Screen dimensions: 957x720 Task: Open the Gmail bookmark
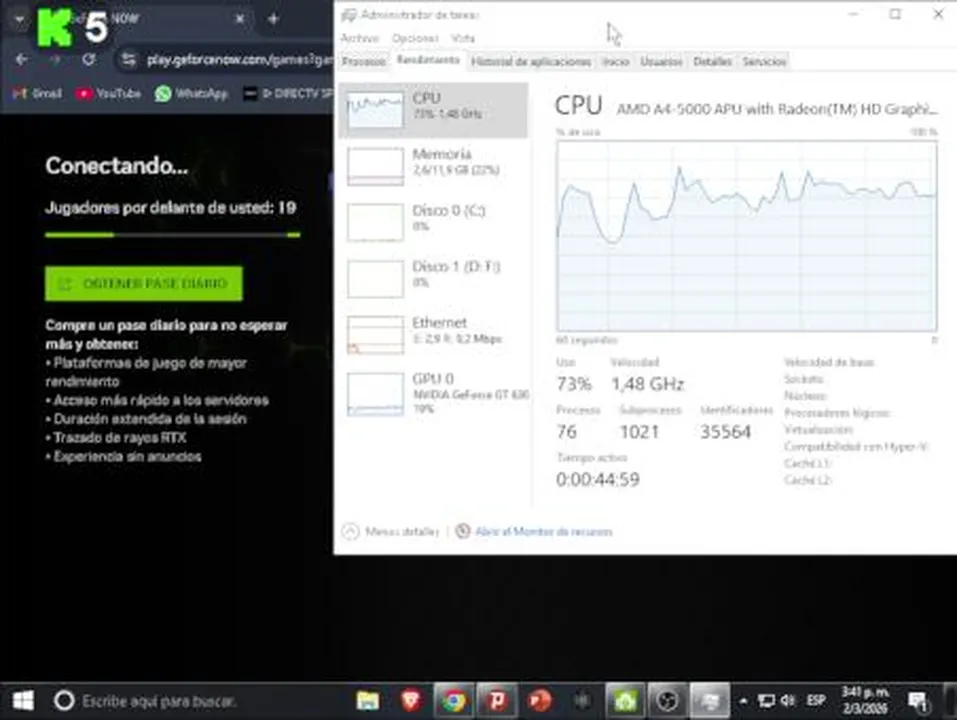[x=37, y=93]
